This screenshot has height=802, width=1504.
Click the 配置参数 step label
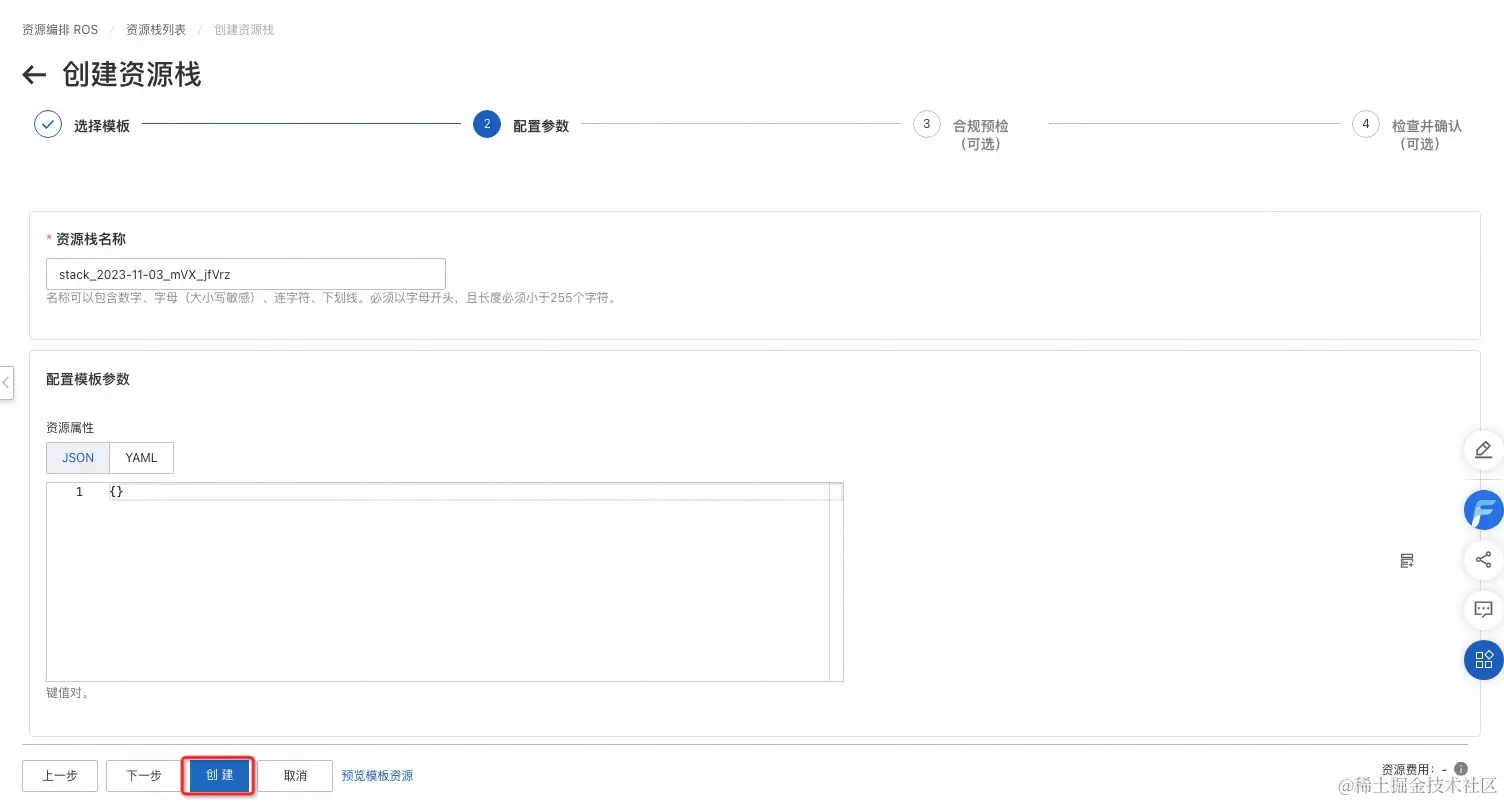(x=541, y=126)
